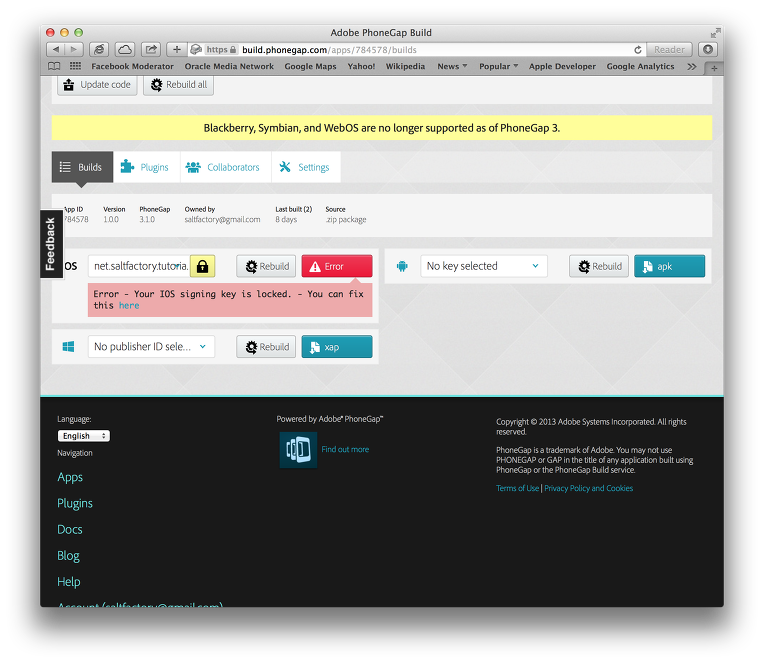
Task: Show Top Sites grid icon
Action: pyautogui.click(x=75, y=66)
